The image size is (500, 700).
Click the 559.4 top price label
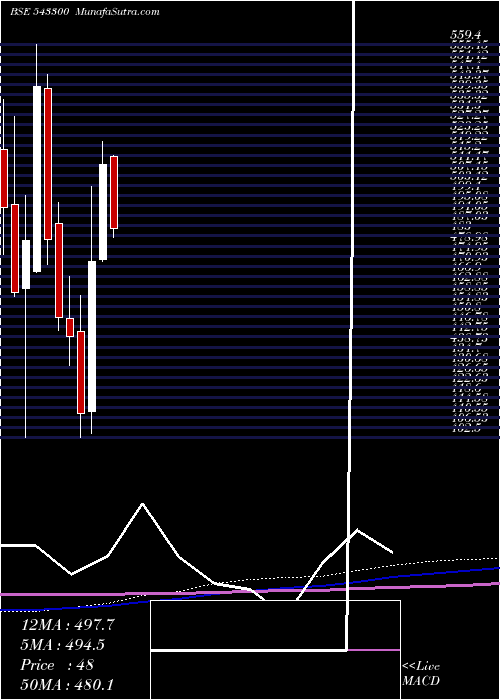click(x=467, y=34)
